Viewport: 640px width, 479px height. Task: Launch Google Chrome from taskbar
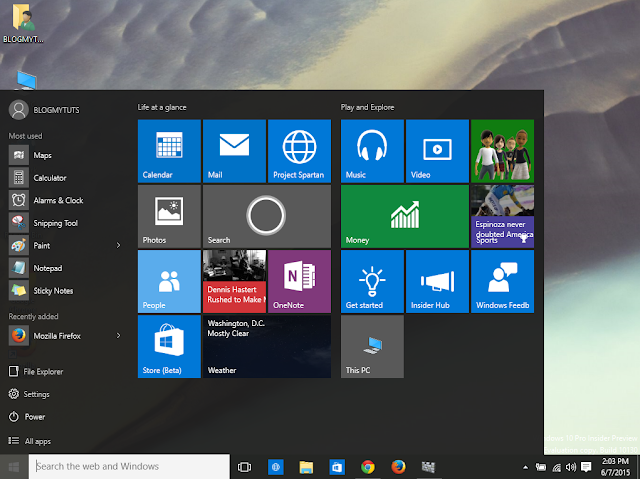click(368, 467)
